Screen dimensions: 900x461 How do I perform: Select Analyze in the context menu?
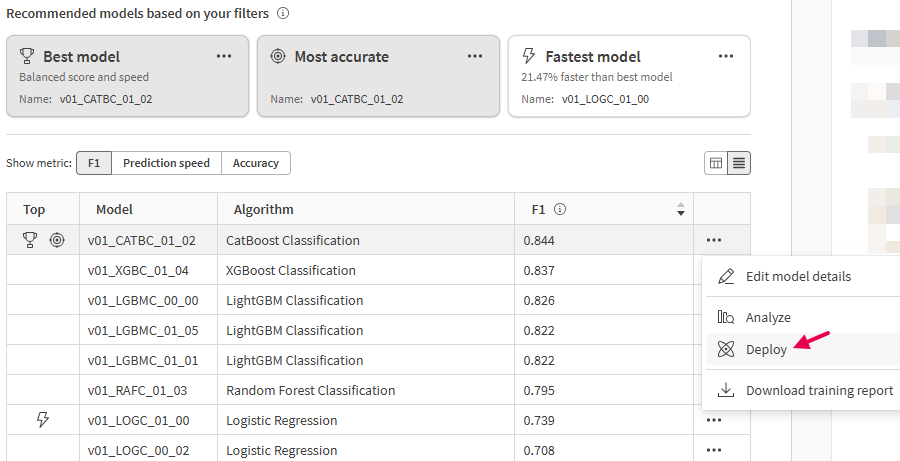pyautogui.click(x=767, y=317)
